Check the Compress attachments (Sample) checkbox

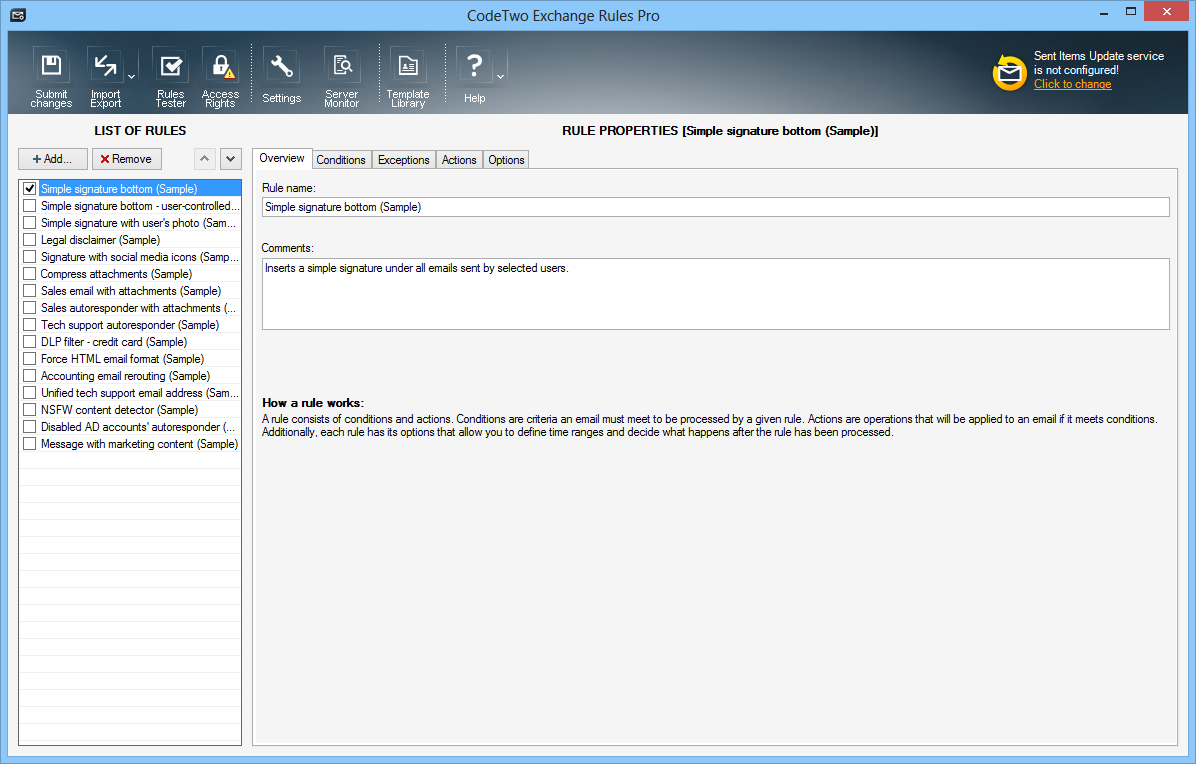point(30,274)
